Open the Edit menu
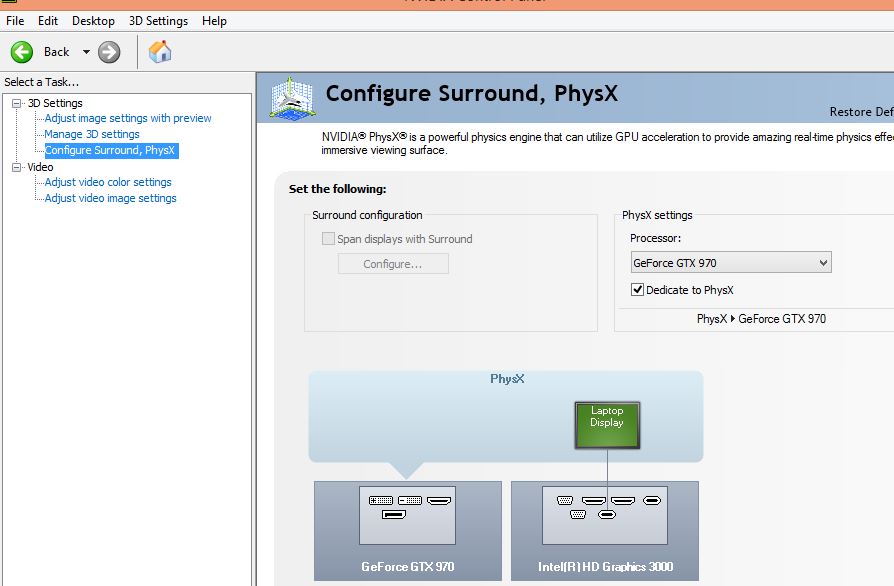The height and width of the screenshot is (586, 894). tap(48, 21)
